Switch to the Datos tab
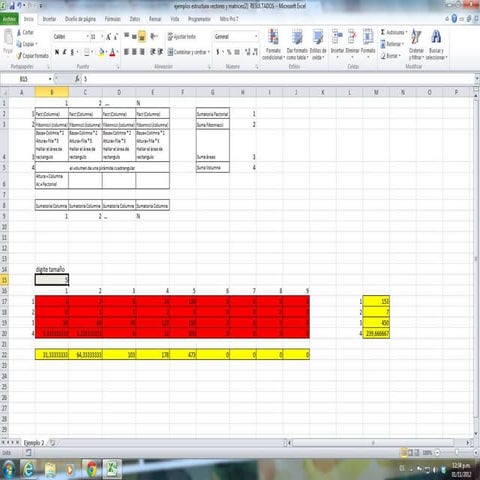 pos(135,19)
